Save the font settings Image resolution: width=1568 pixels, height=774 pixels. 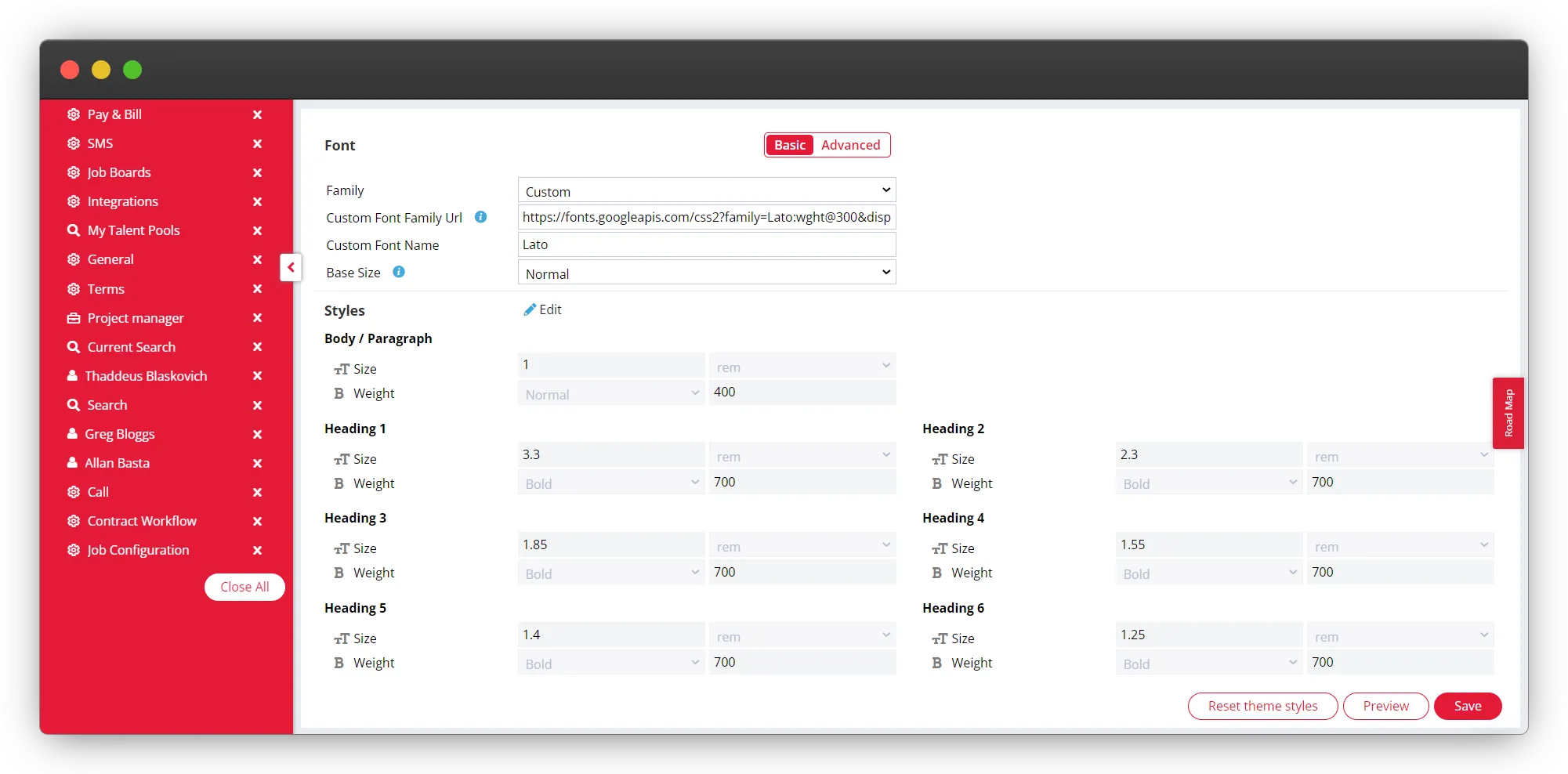[x=1468, y=706]
